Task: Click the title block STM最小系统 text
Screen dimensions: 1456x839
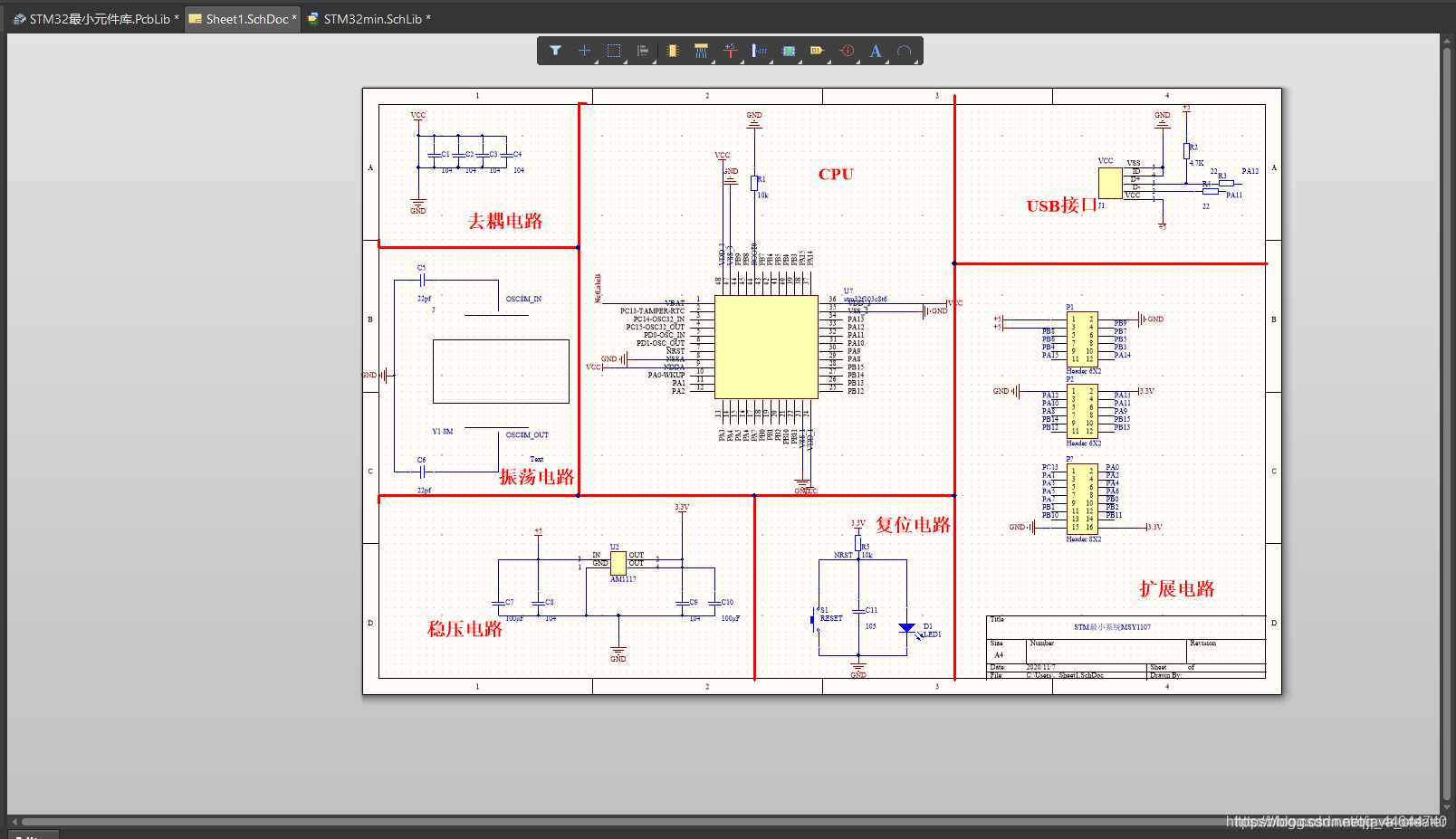Action: [x=1112, y=627]
